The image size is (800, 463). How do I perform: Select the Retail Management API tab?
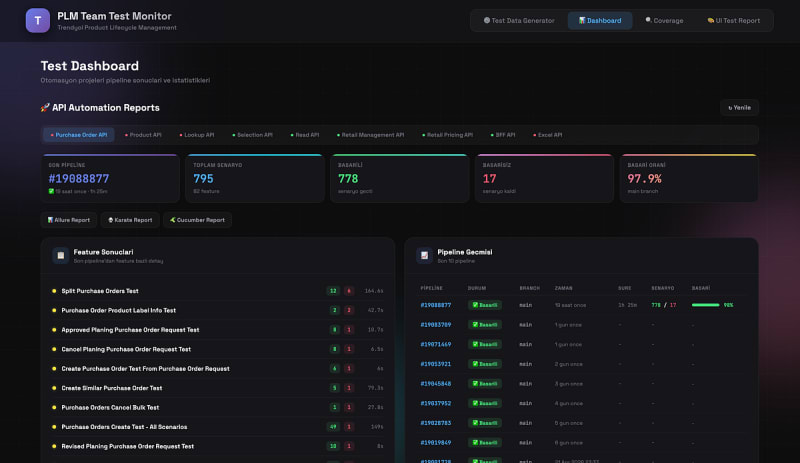coord(370,135)
